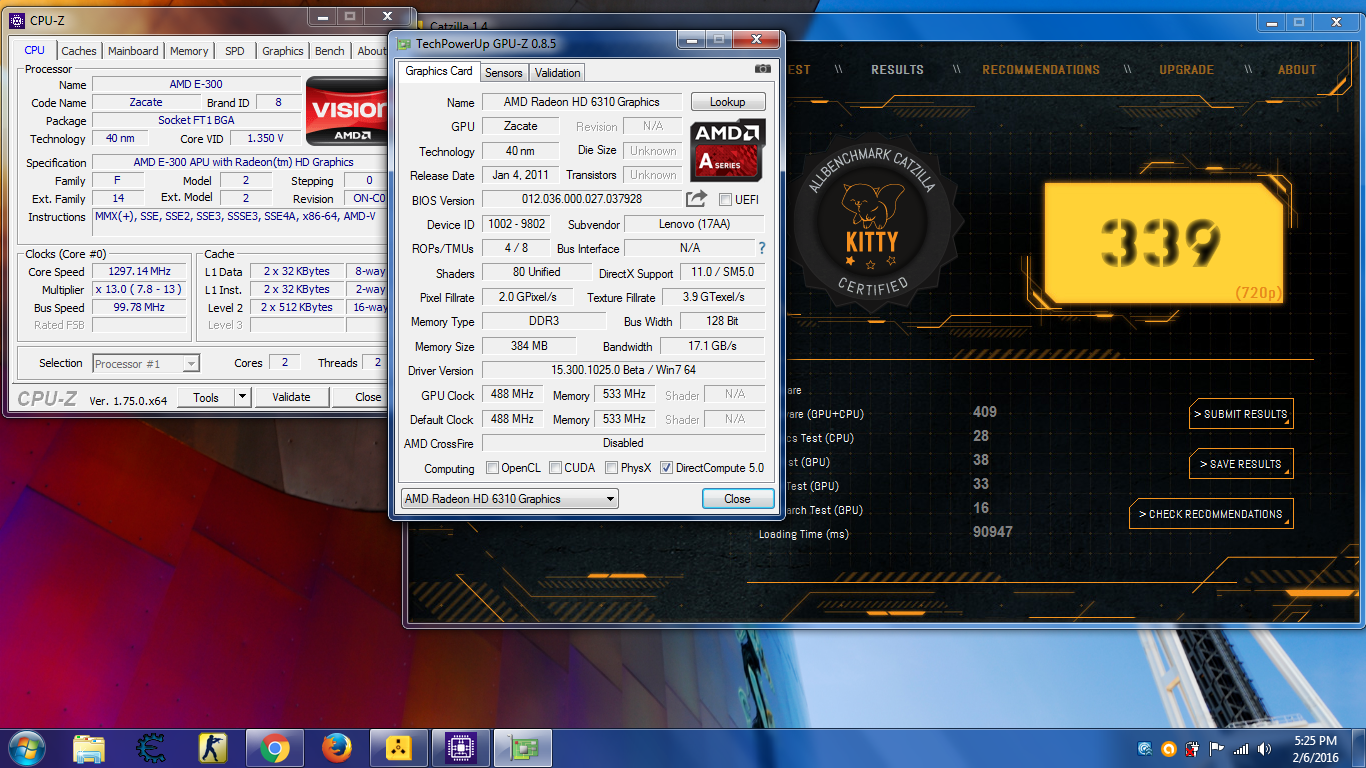The height and width of the screenshot is (768, 1366).
Task: Open the Validation tab in GPU-Z
Action: pos(557,72)
